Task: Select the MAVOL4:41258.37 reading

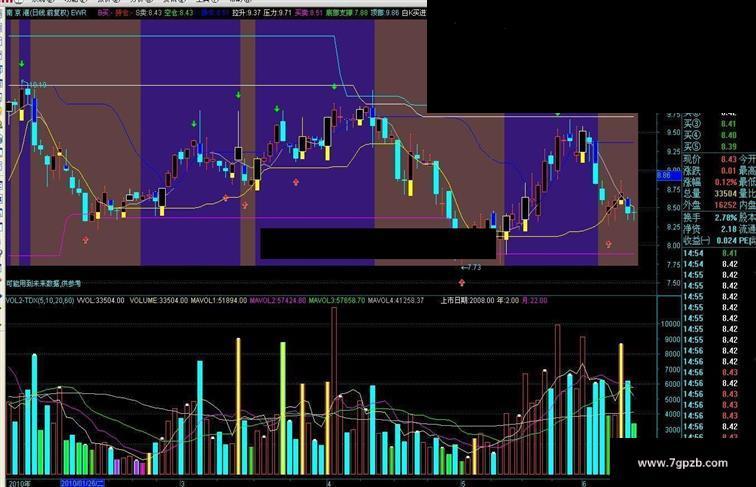Action: click(x=396, y=300)
